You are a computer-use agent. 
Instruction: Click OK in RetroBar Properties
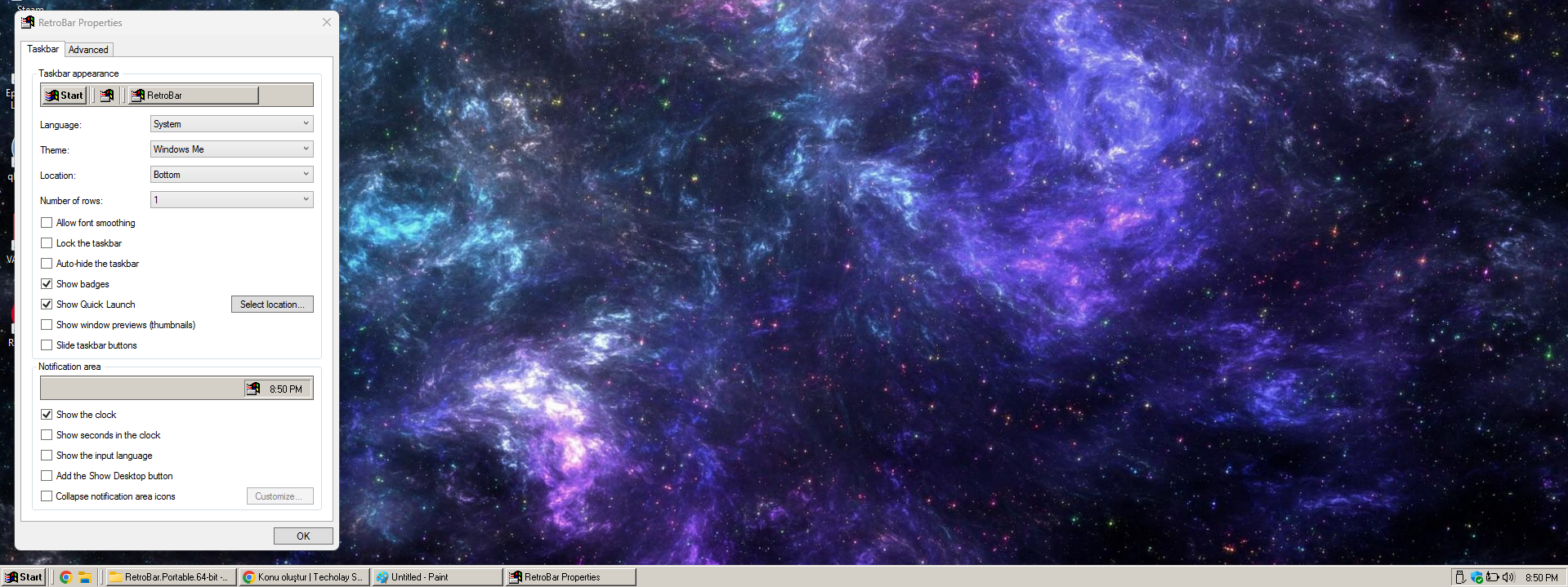303,536
